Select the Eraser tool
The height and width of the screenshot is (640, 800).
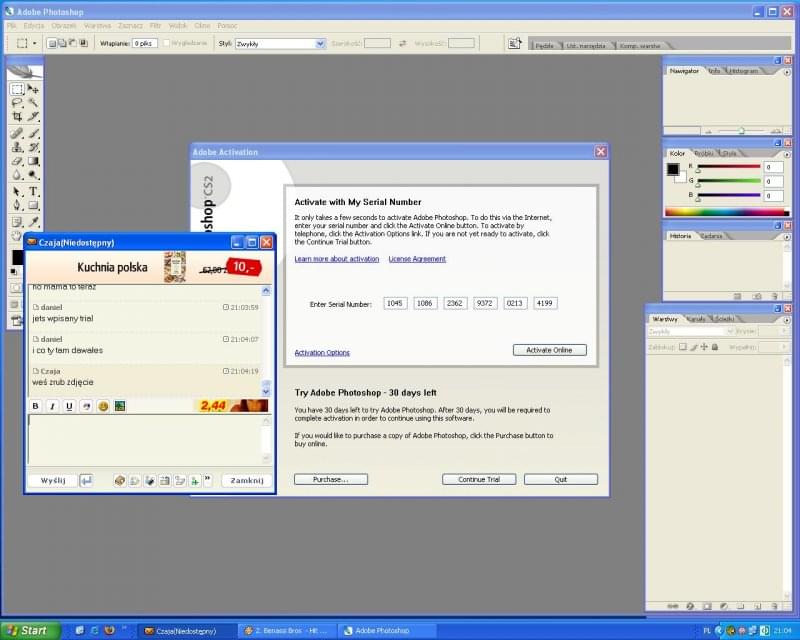(17, 161)
